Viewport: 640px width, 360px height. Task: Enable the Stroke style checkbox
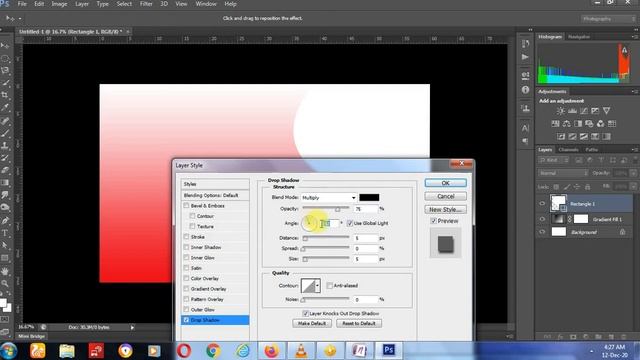point(187,237)
